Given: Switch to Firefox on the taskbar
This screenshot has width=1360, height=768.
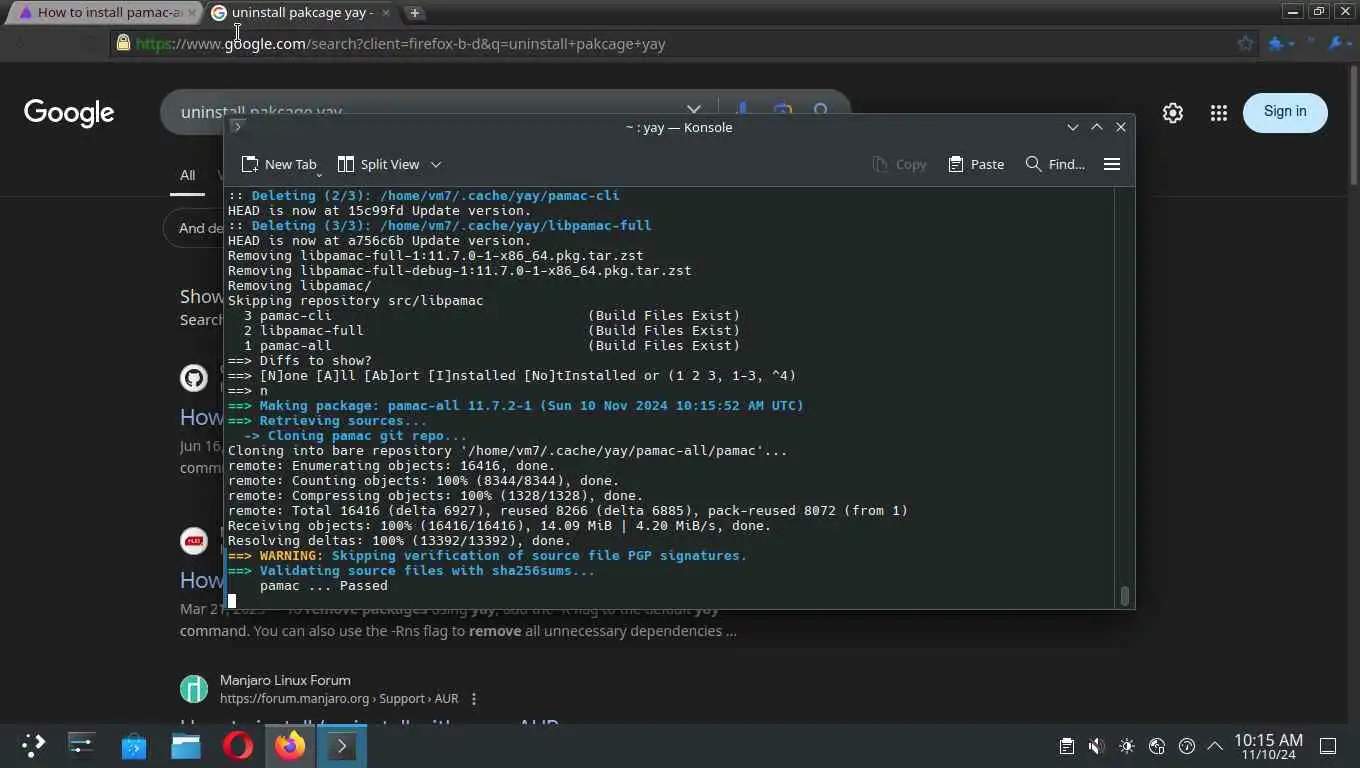Looking at the screenshot, I should pyautogui.click(x=290, y=745).
